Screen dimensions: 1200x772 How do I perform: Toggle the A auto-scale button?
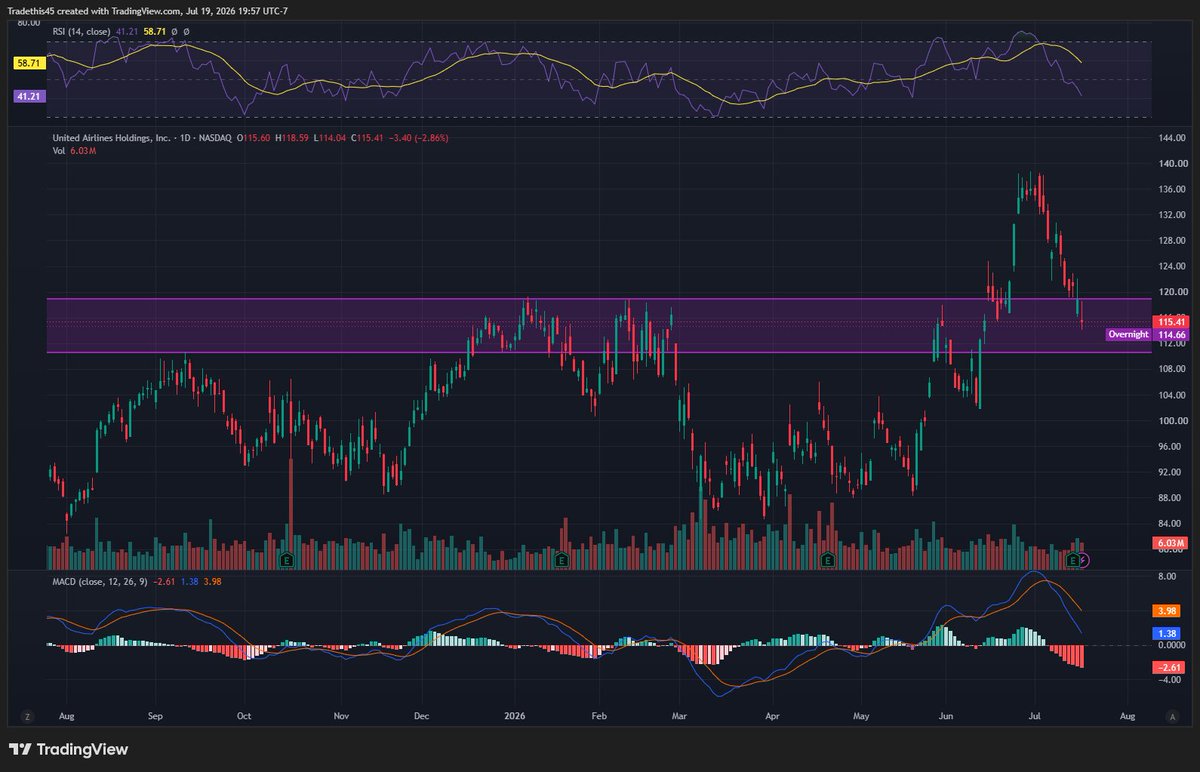click(1171, 716)
